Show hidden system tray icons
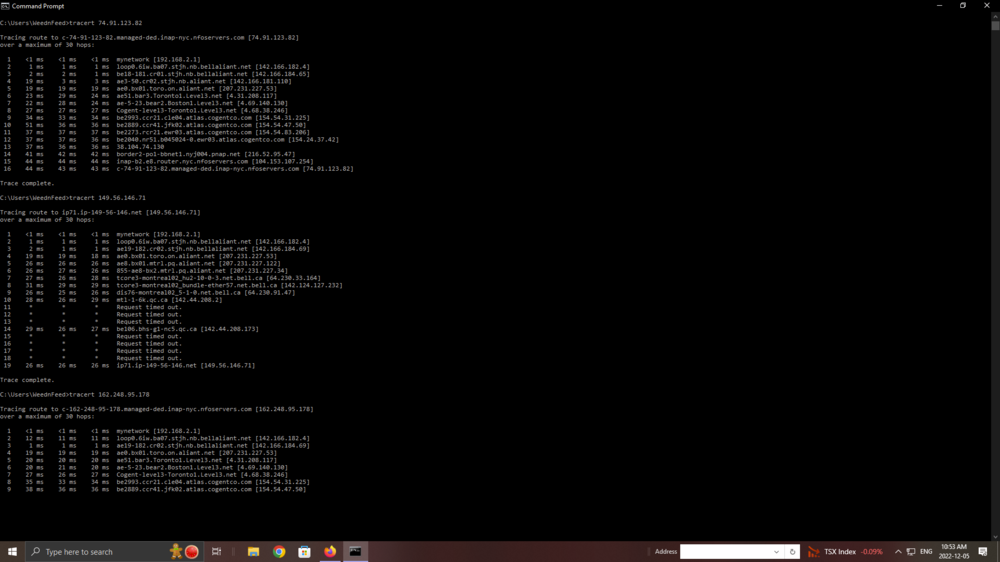 pos(898,552)
